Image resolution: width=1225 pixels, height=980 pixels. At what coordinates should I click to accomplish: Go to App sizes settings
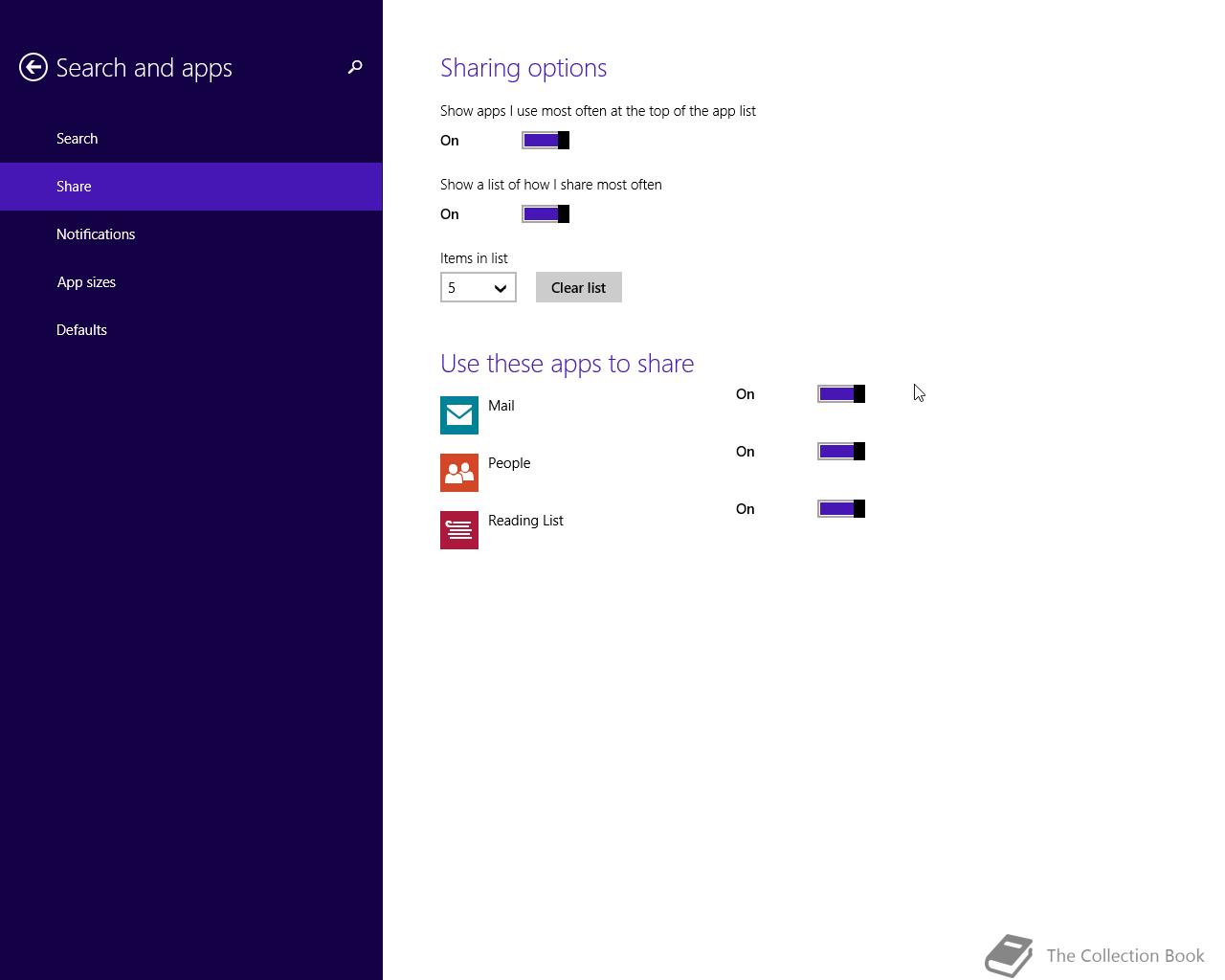coord(191,282)
